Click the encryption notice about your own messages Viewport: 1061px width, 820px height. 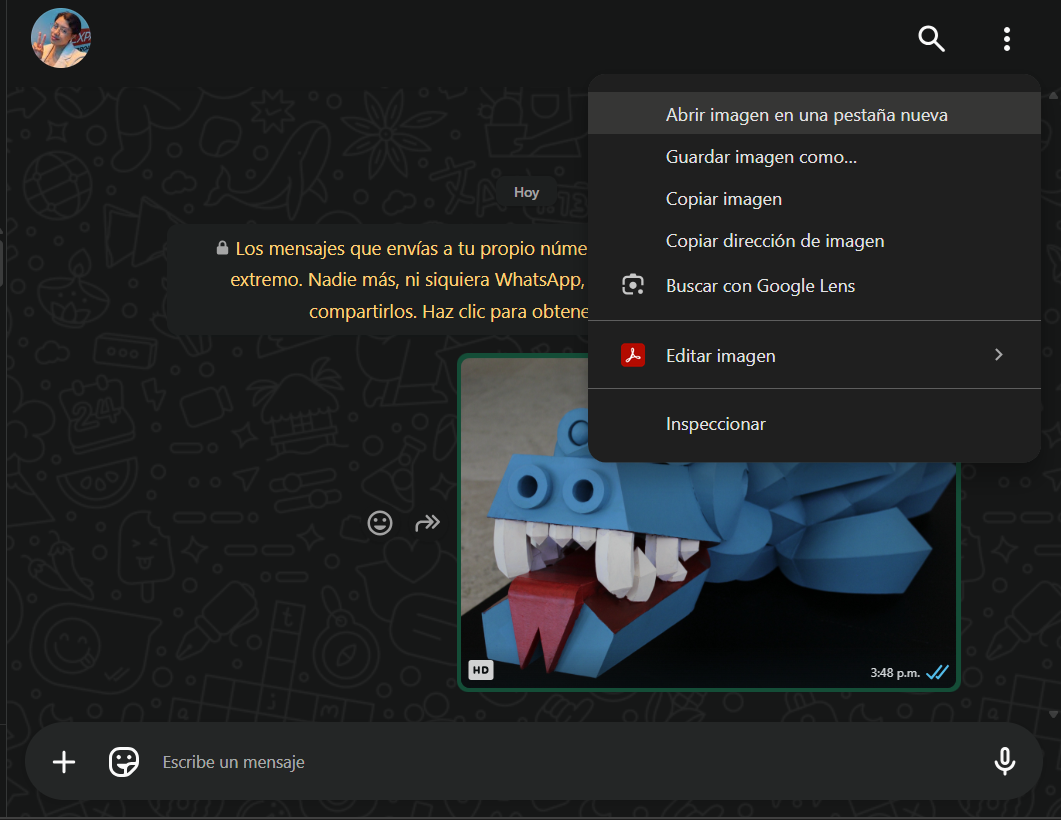[400, 280]
